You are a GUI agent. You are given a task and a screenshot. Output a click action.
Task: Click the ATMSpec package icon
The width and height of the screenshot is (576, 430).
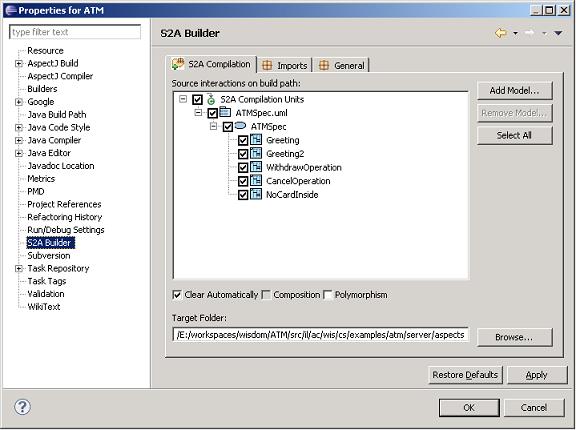(x=240, y=126)
